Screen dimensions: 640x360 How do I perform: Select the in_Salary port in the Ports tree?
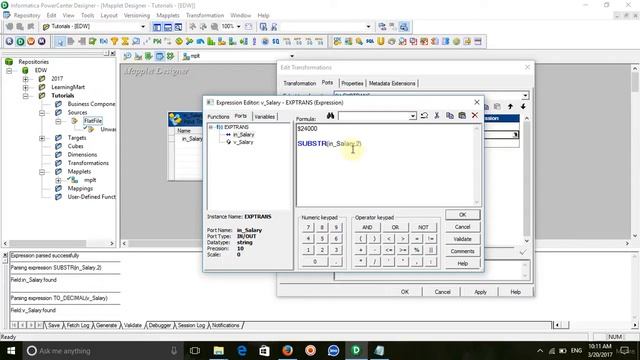[244, 134]
